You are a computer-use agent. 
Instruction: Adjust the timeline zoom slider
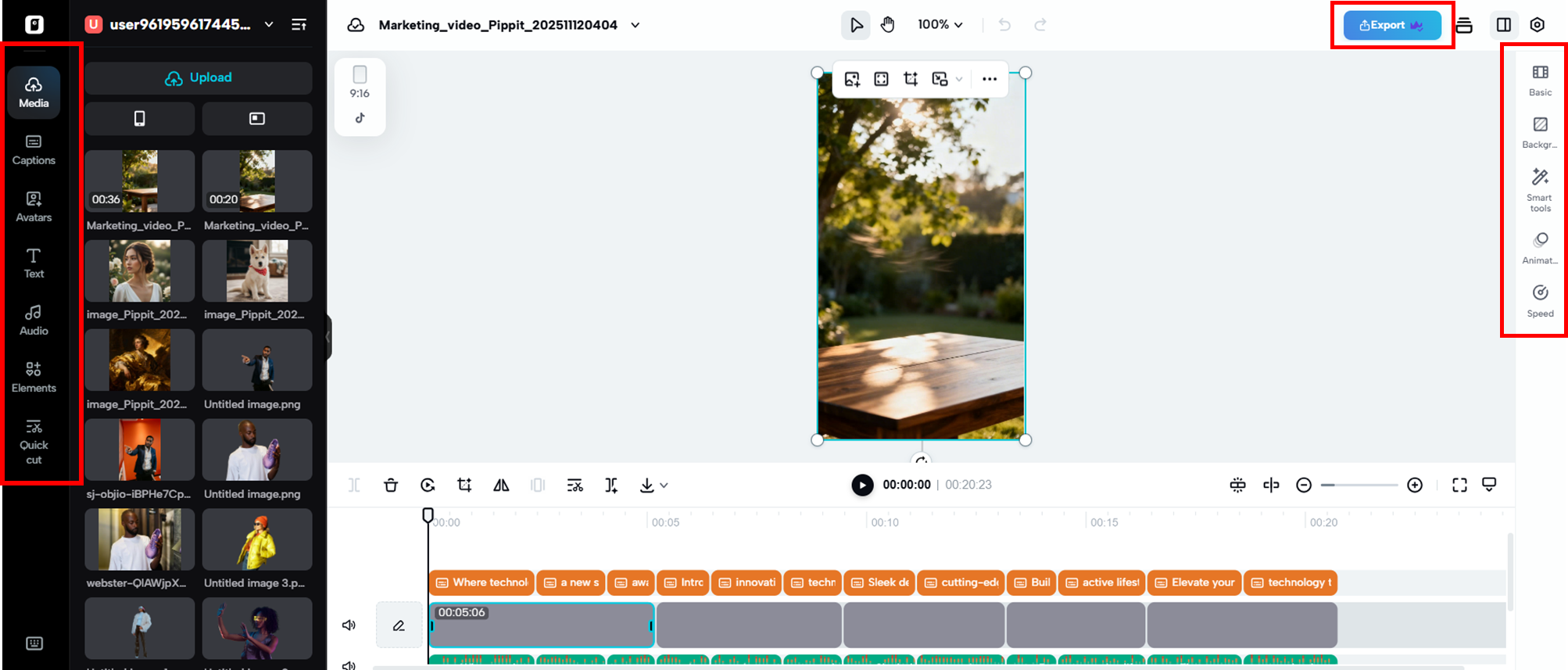pyautogui.click(x=1359, y=485)
